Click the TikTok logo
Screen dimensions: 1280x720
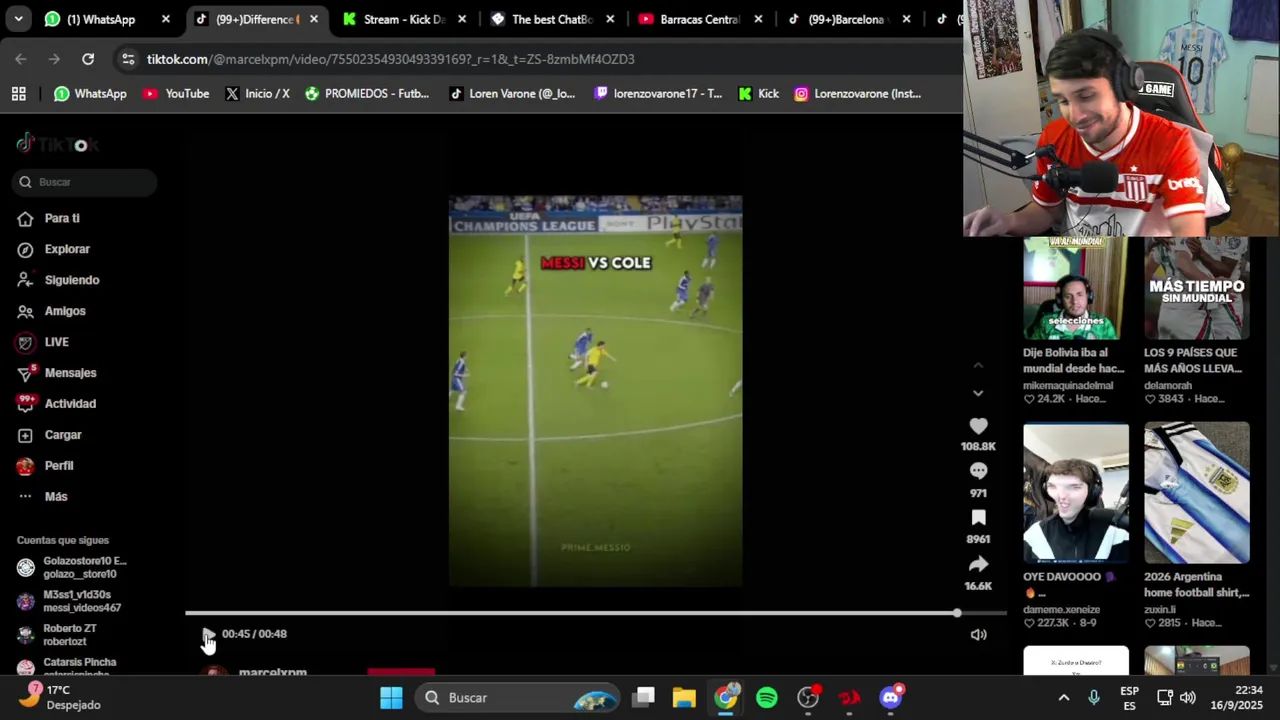pos(57,144)
